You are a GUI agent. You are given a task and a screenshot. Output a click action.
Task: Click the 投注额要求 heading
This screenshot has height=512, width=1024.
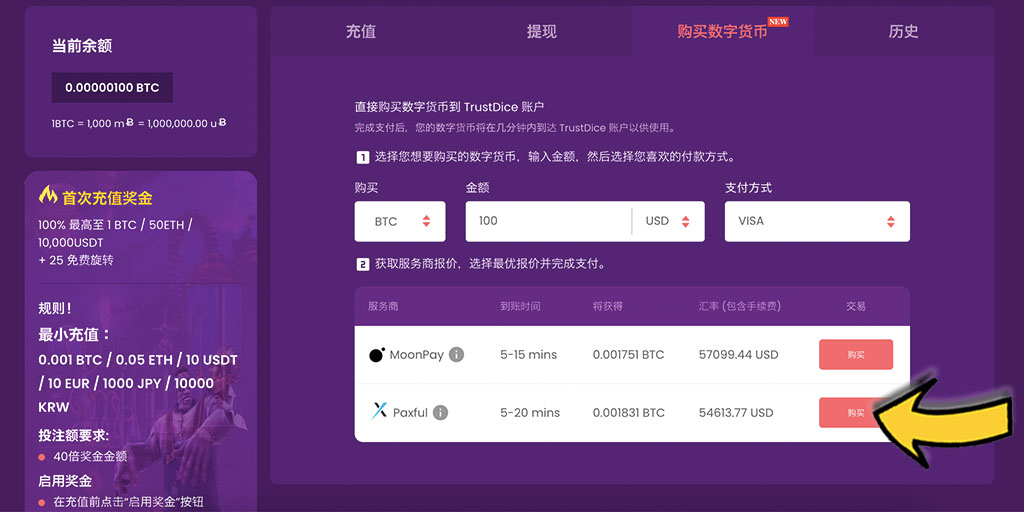click(x=73, y=436)
